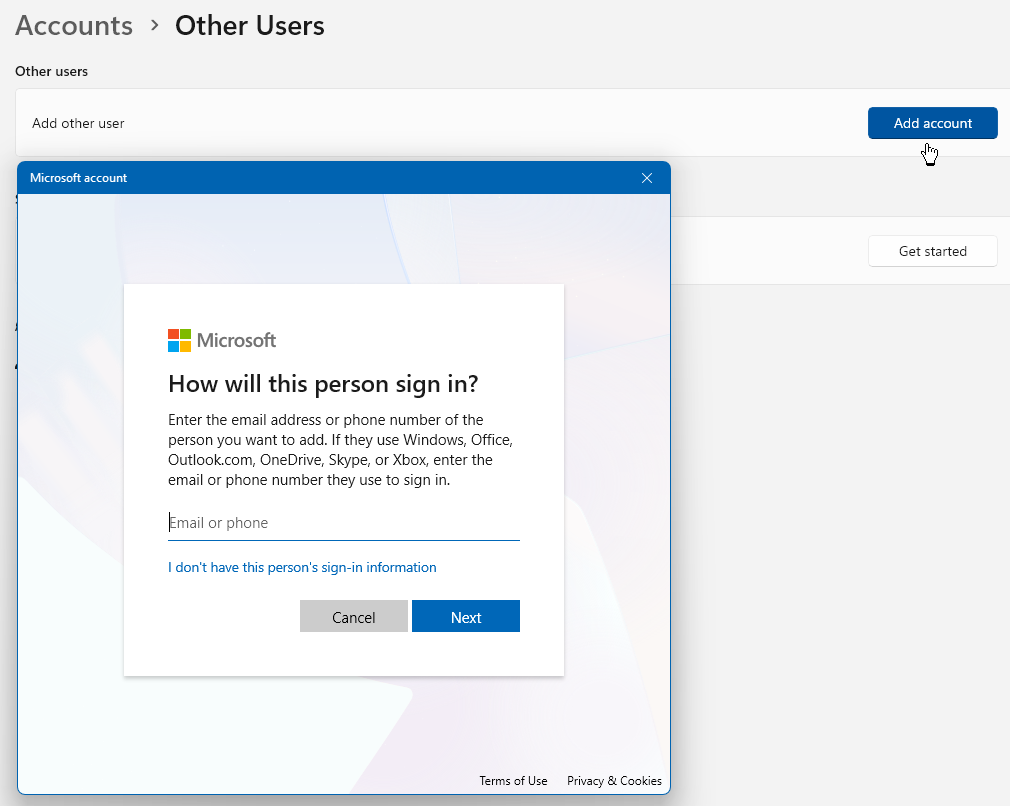
Task: Click the breadcrumb chevron separator
Action: pos(154,26)
